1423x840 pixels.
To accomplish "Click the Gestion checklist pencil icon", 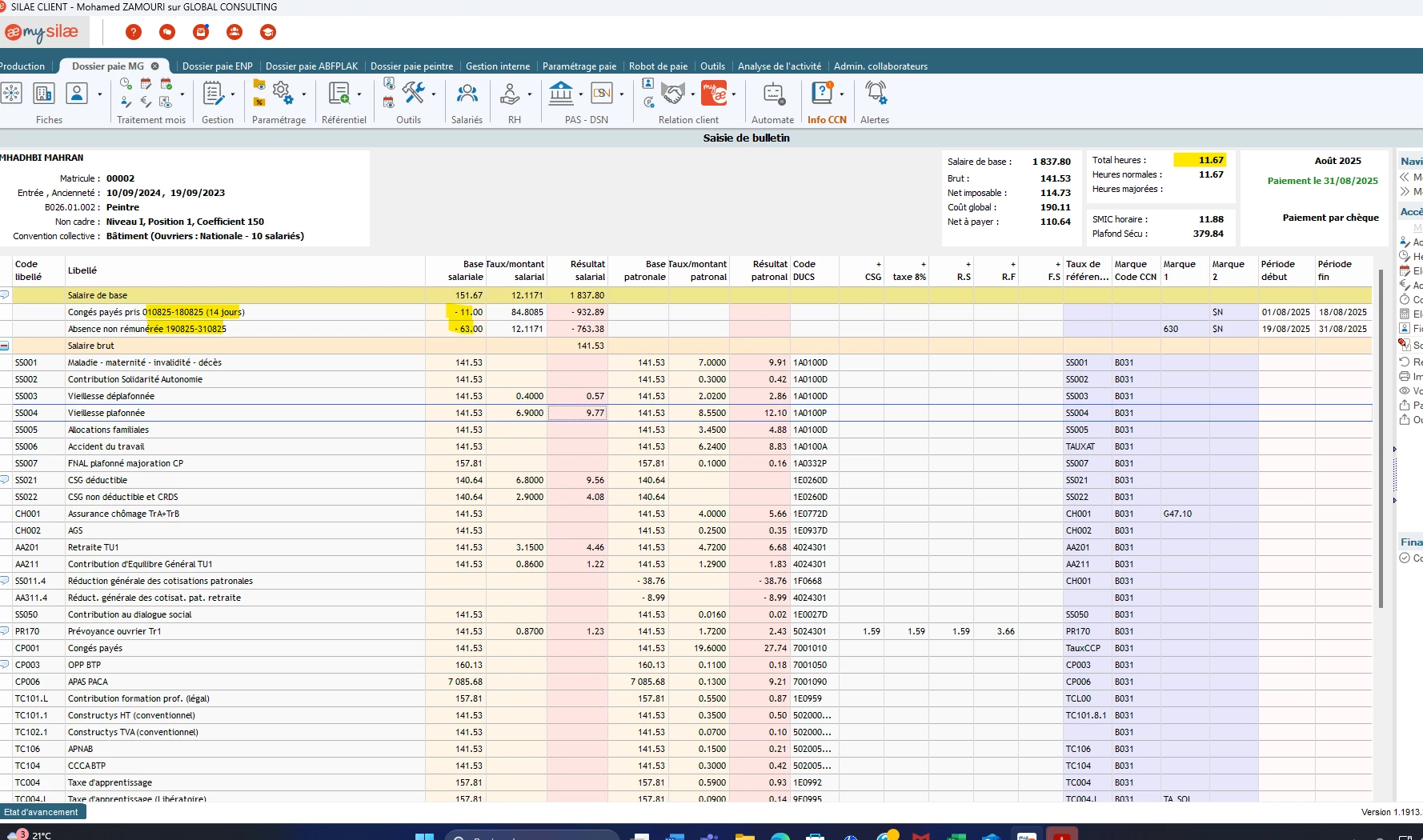I will [213, 94].
